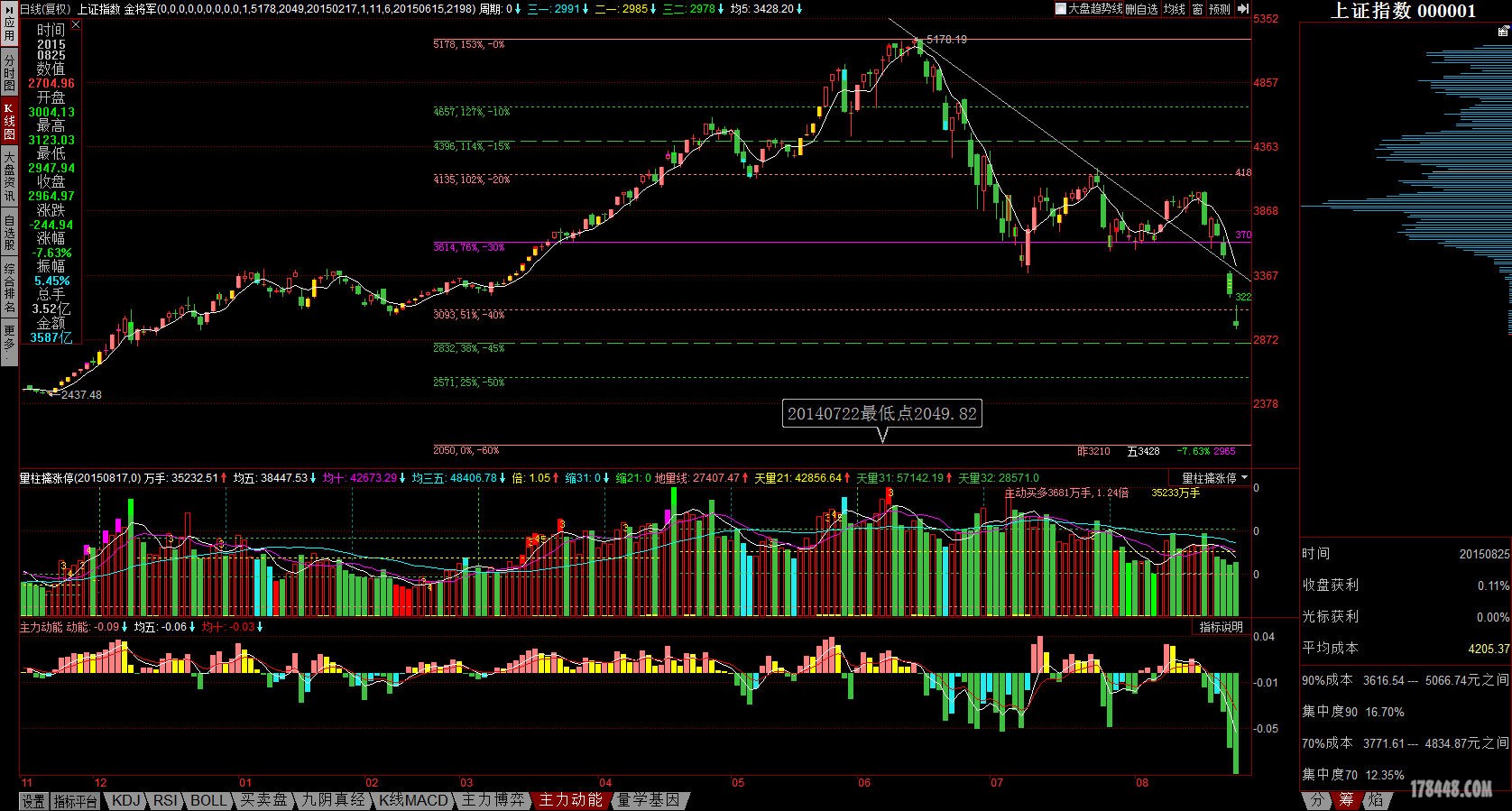Open 大盘资讯 sidebar tab
1512x811 pixels.
point(9,177)
